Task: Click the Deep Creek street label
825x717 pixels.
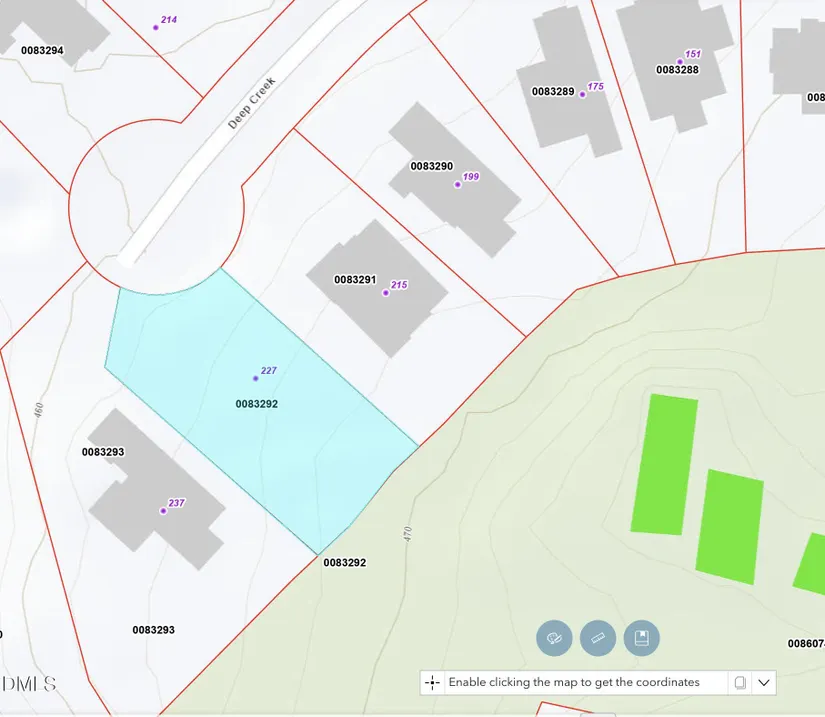Action: (x=250, y=104)
